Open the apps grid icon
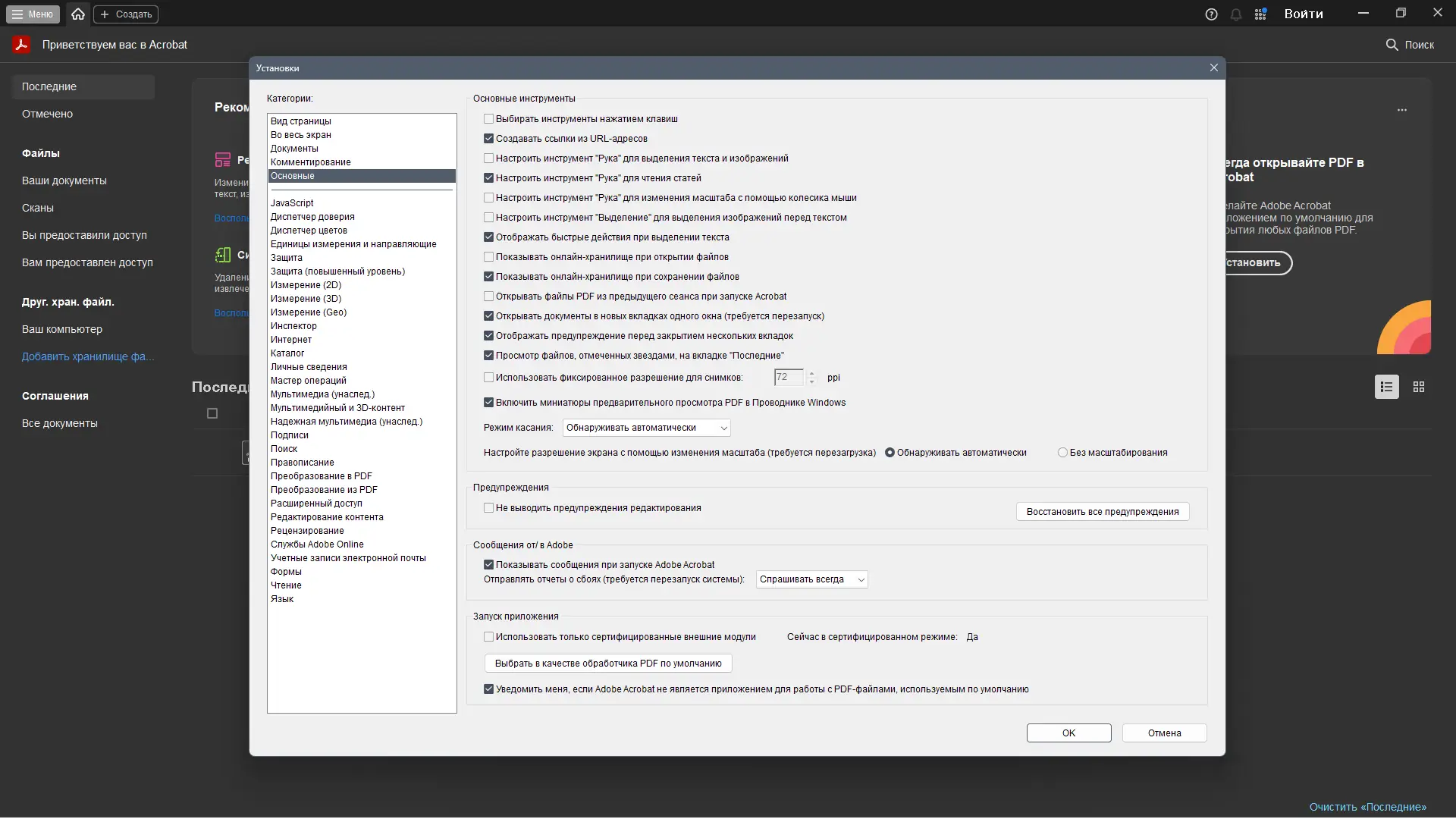This screenshot has height=819, width=1456. click(1260, 14)
